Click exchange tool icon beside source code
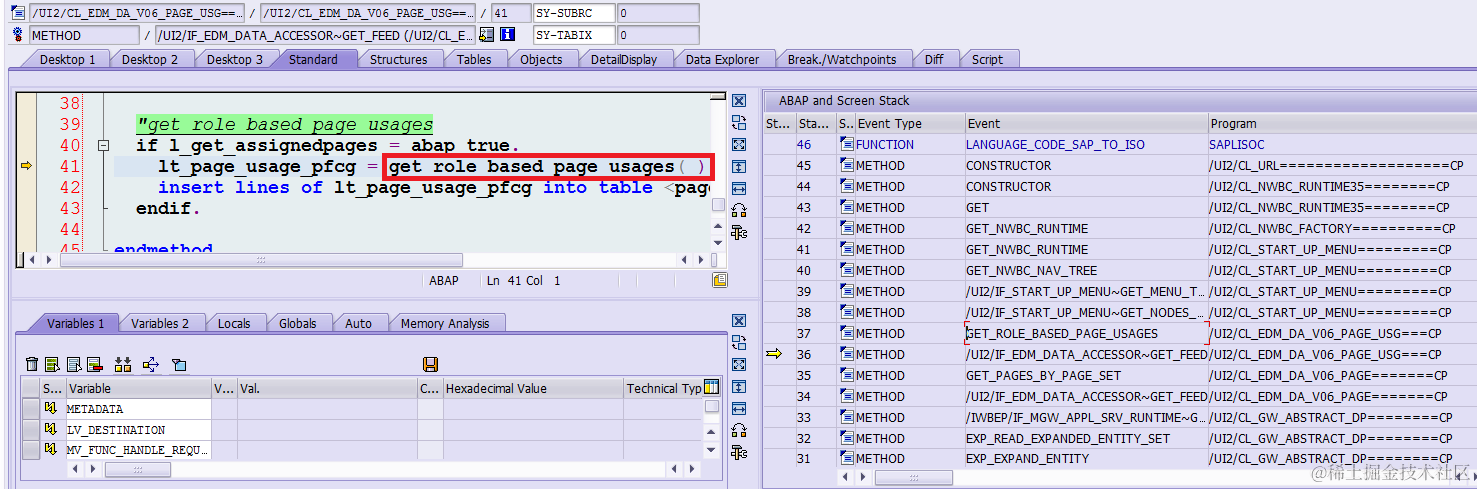Image resolution: width=1477 pixels, height=489 pixels. click(739, 123)
